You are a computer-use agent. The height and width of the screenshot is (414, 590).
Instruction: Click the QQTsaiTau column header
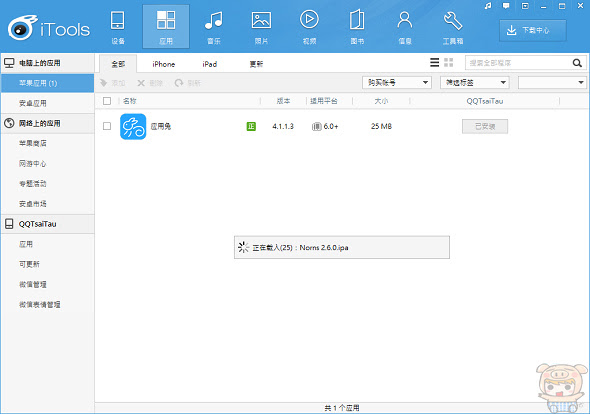coord(485,101)
